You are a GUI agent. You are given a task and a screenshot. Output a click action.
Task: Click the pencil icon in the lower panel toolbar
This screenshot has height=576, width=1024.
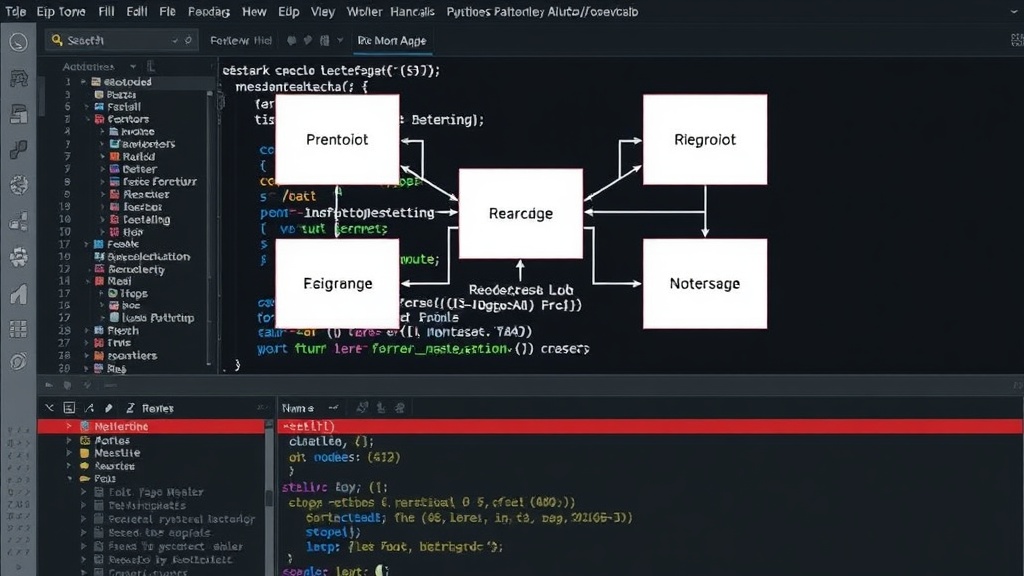point(108,408)
